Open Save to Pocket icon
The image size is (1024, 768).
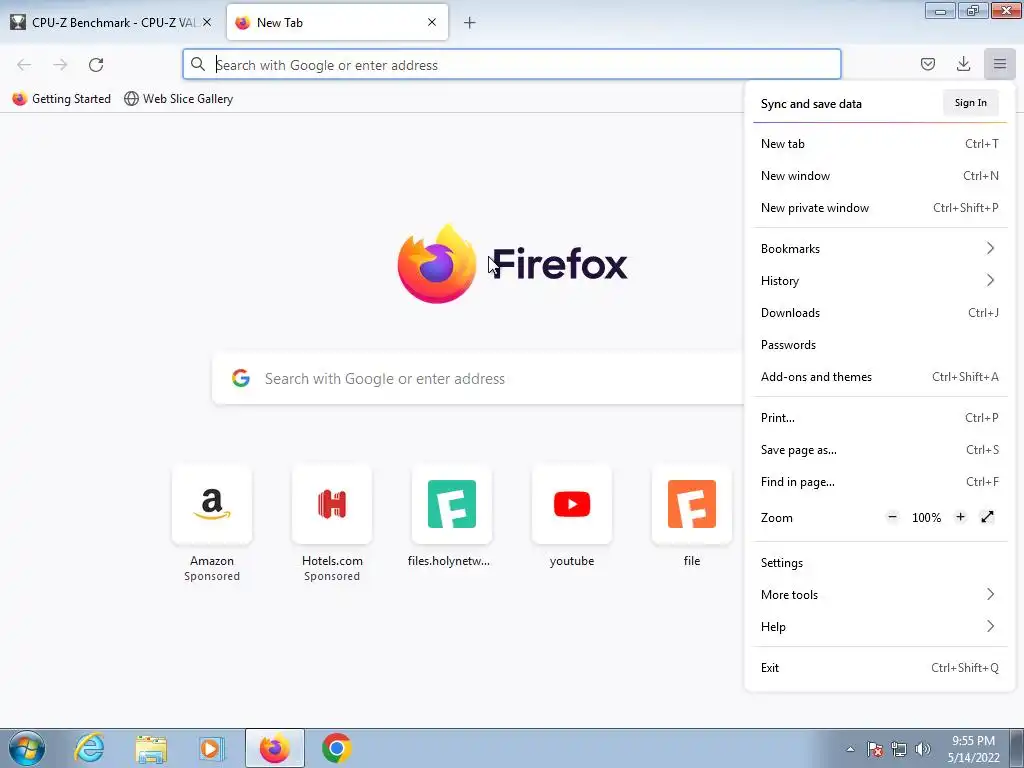927,64
